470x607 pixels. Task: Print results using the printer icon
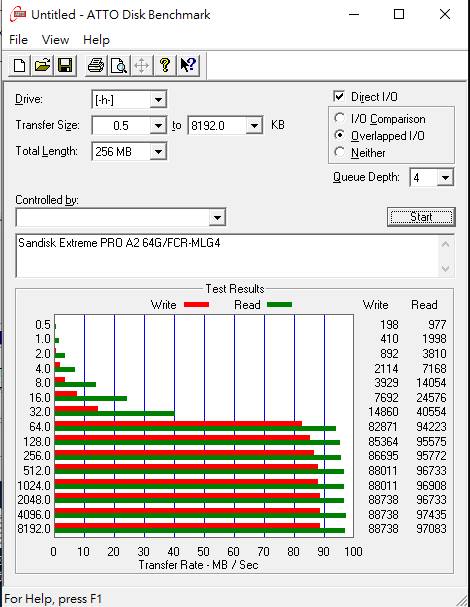pos(96,65)
